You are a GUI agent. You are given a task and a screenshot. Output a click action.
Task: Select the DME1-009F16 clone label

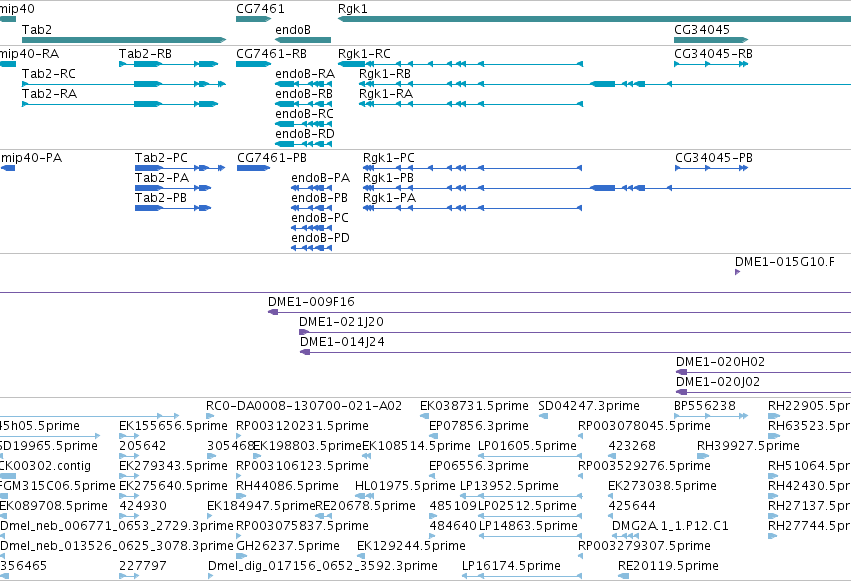pos(311,302)
